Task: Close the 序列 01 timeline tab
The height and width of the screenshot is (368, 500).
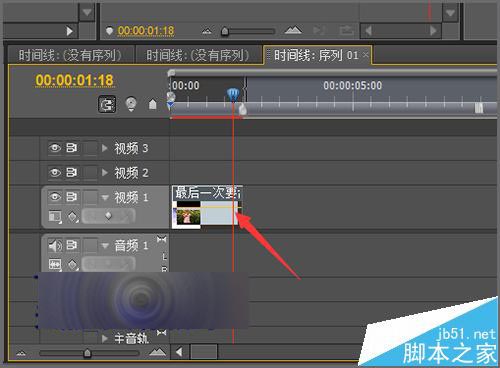Action: [366, 54]
